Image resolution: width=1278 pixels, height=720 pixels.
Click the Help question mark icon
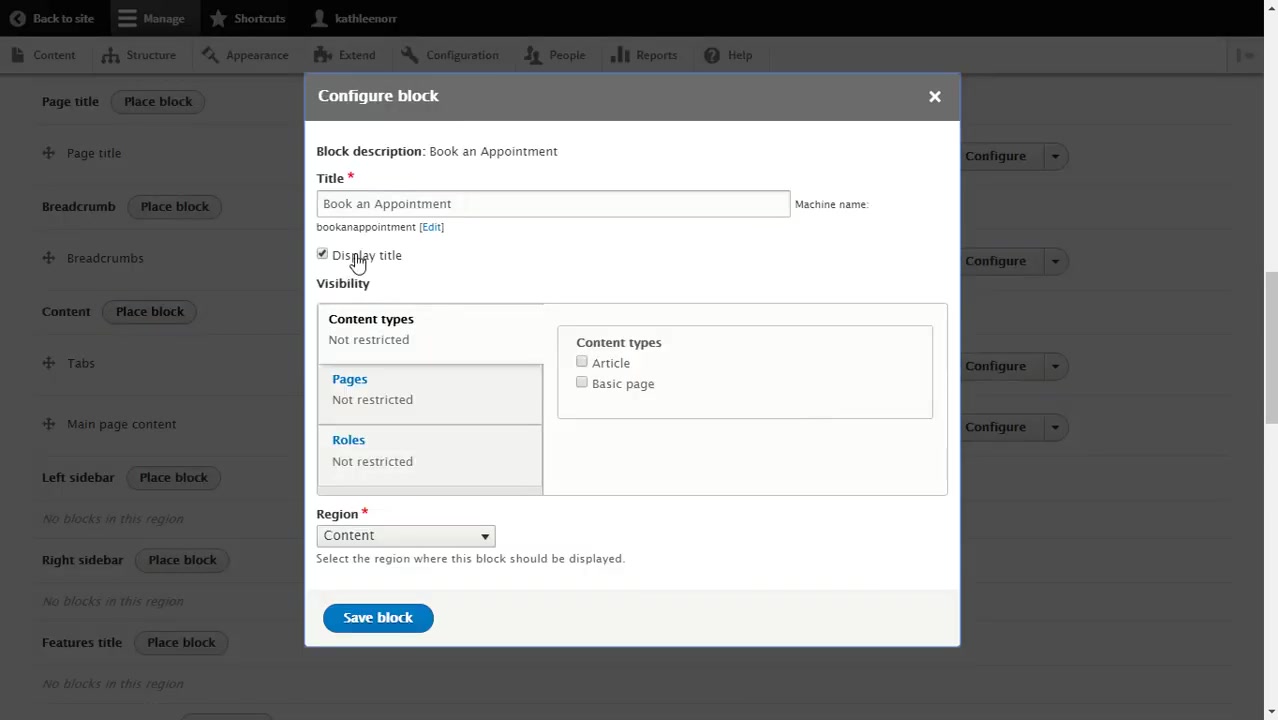coord(711,55)
